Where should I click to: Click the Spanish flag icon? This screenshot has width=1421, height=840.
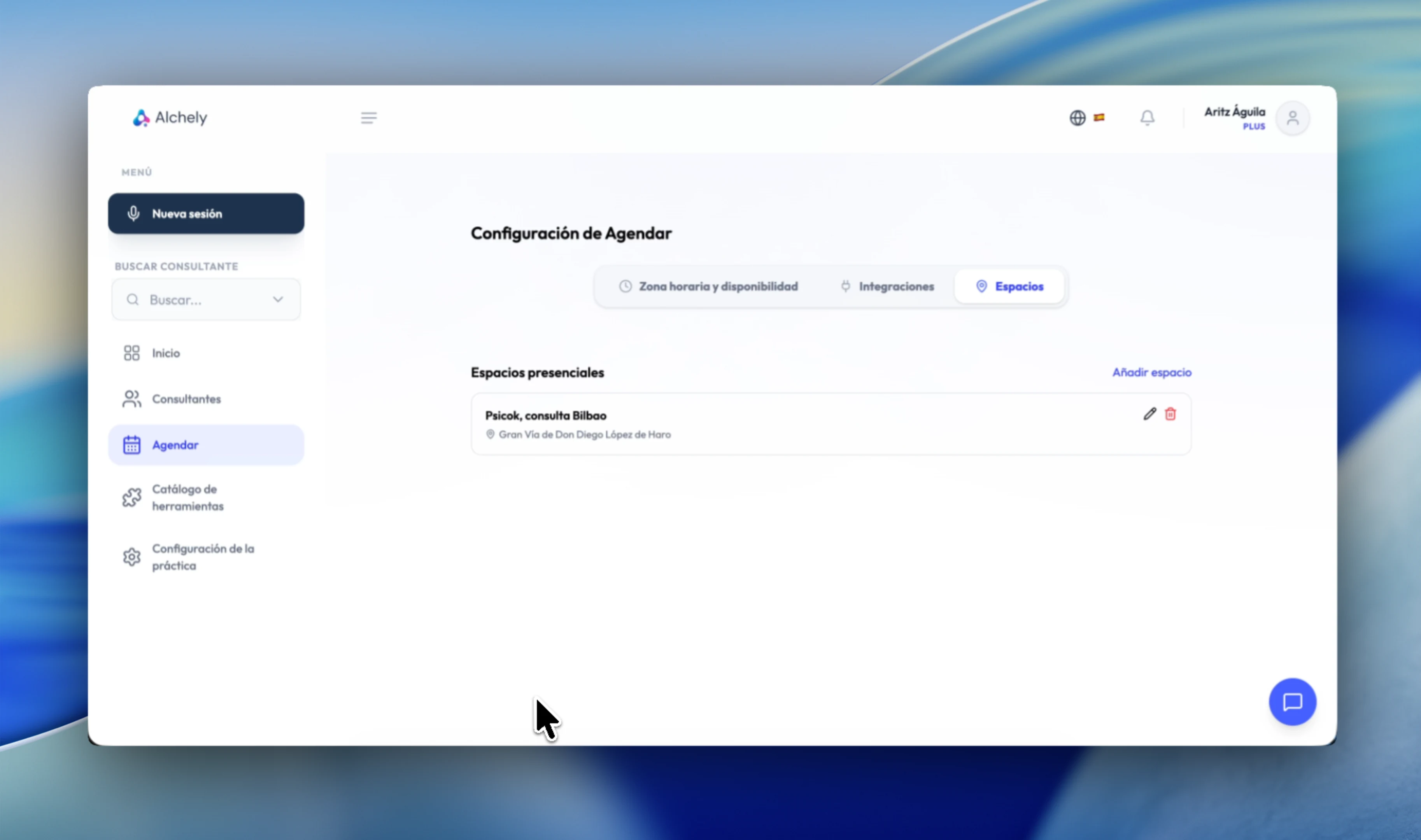tap(1098, 117)
